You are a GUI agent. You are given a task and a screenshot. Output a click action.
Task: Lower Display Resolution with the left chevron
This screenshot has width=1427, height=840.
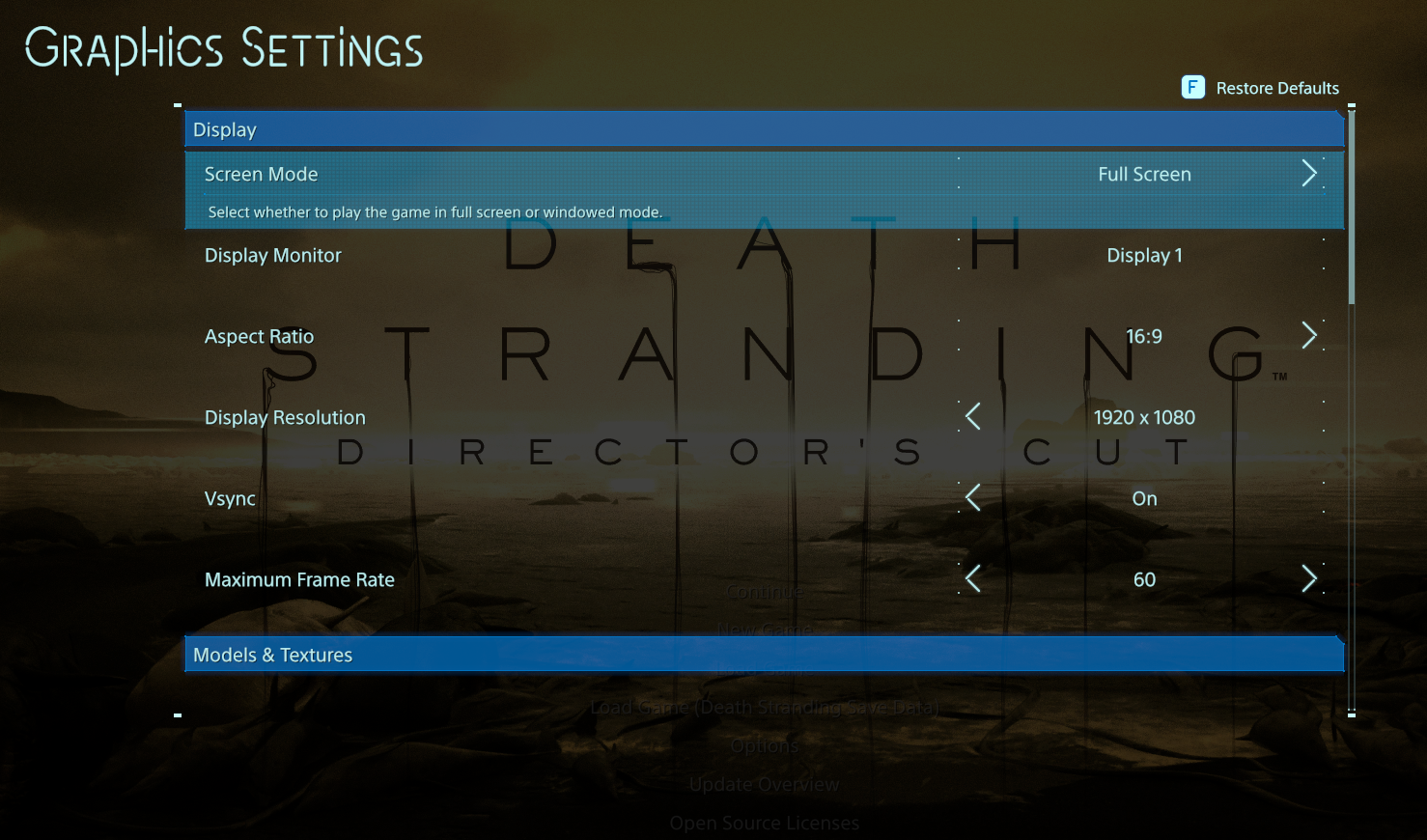click(x=973, y=417)
